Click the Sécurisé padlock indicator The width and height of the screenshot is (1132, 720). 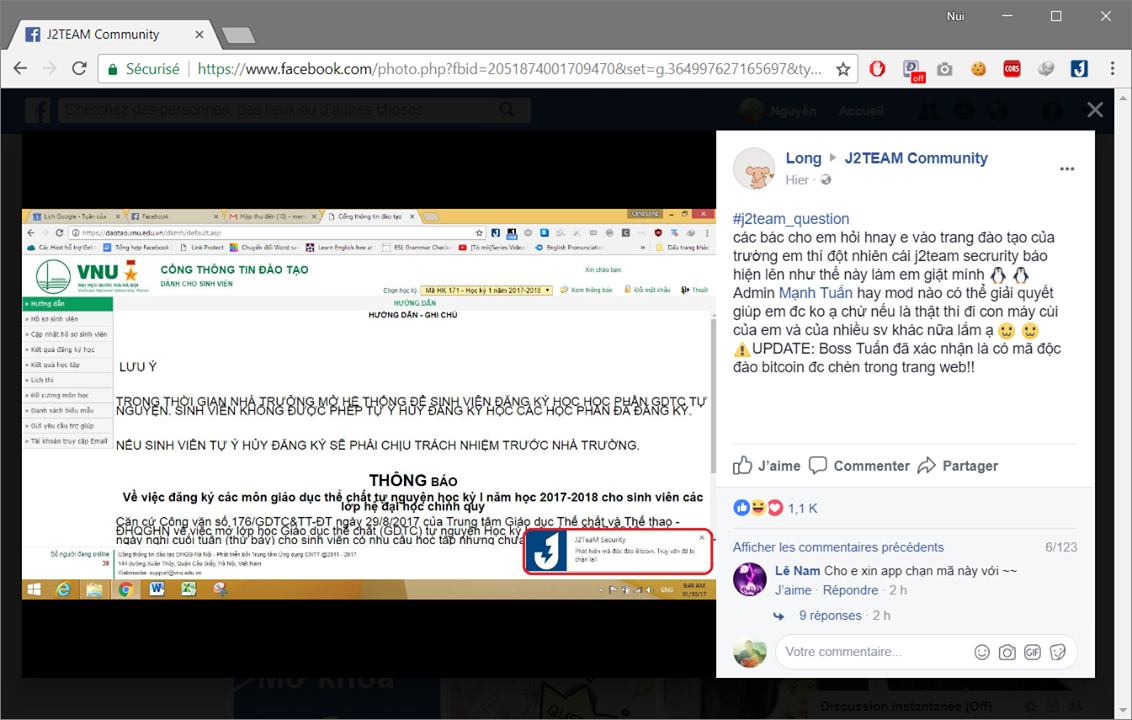point(144,69)
